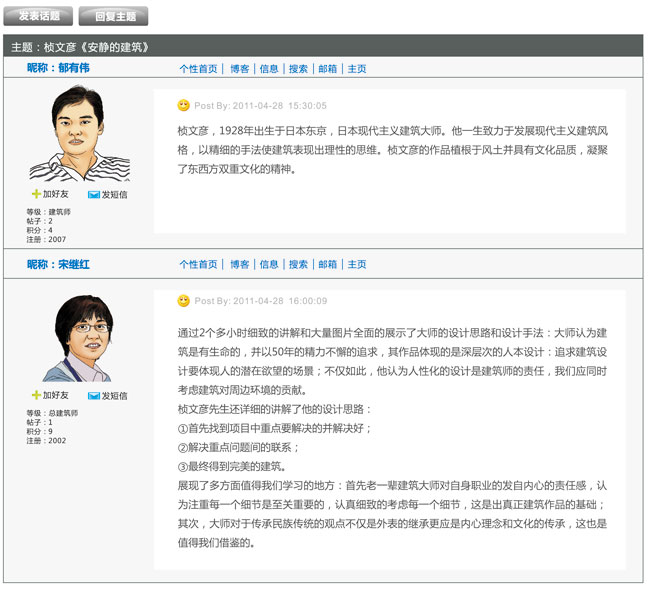Click envelope icon under 宋继红's avatar
650x591 pixels.
(94, 395)
